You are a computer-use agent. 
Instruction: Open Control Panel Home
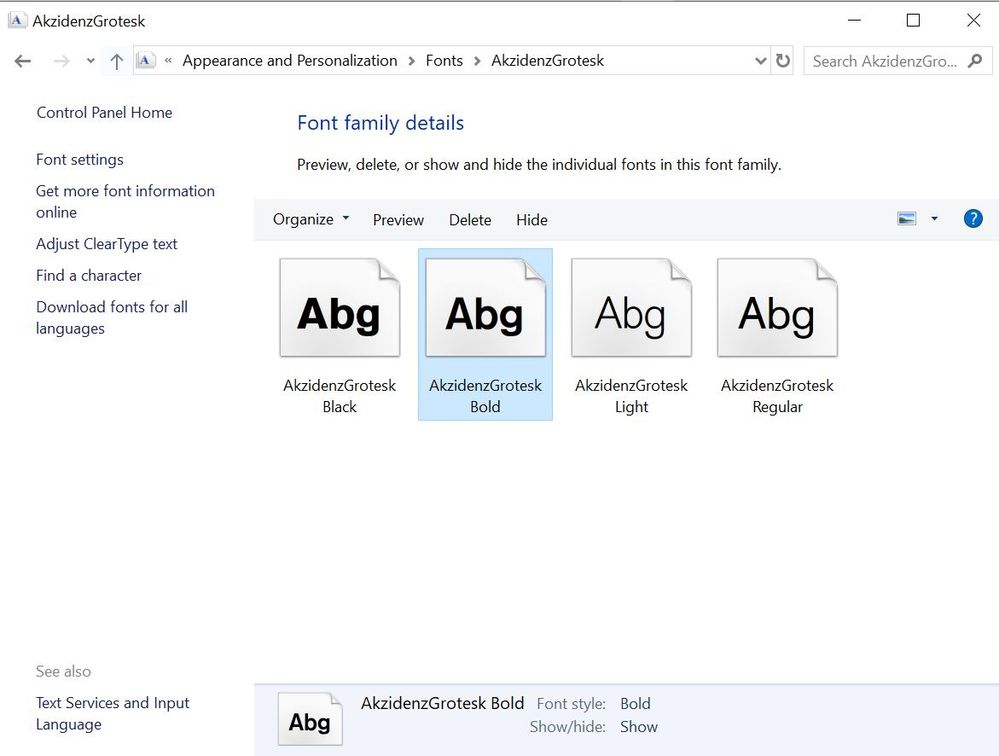(x=104, y=113)
